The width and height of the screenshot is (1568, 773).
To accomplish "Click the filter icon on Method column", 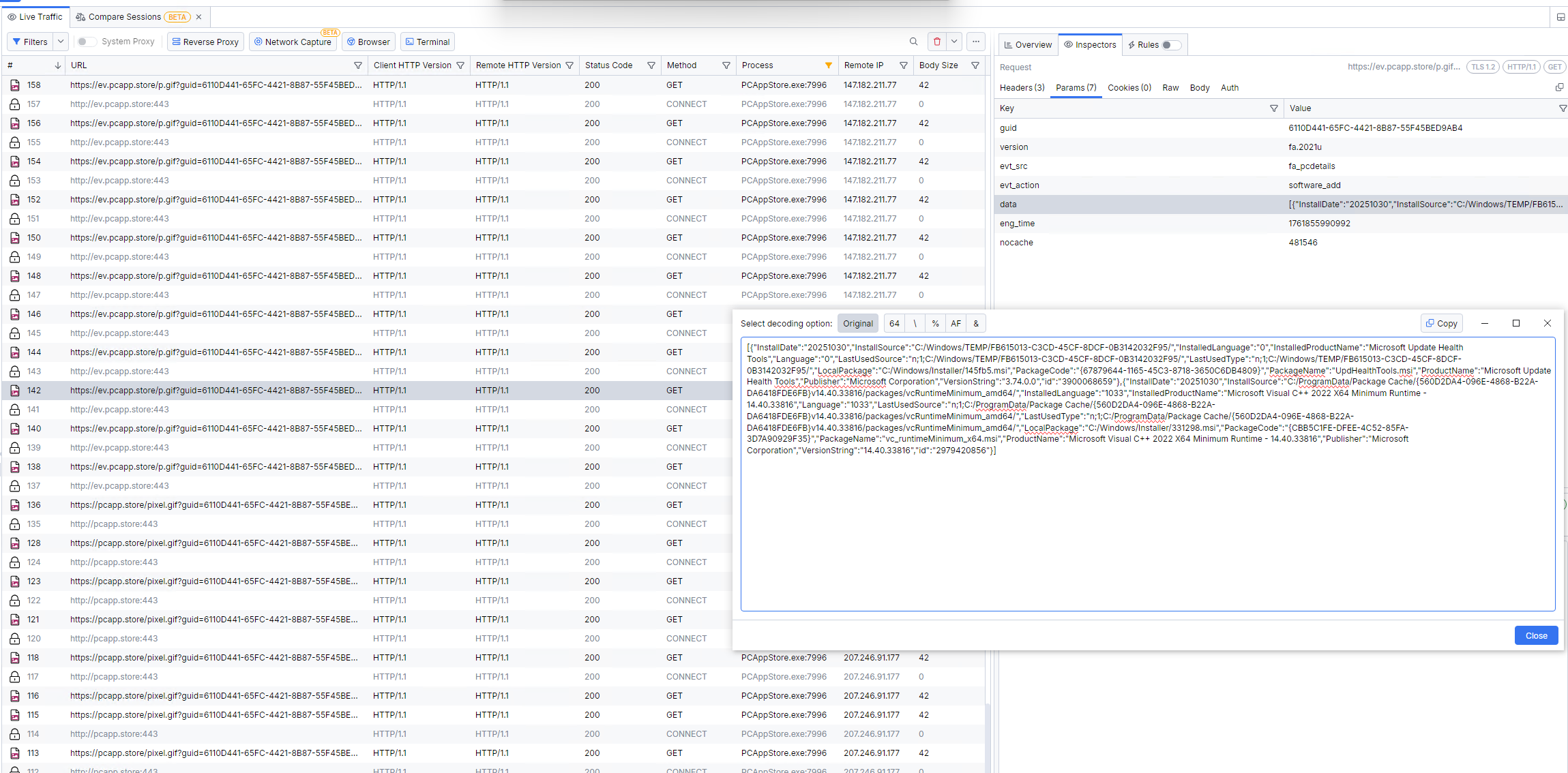I will [x=726, y=65].
